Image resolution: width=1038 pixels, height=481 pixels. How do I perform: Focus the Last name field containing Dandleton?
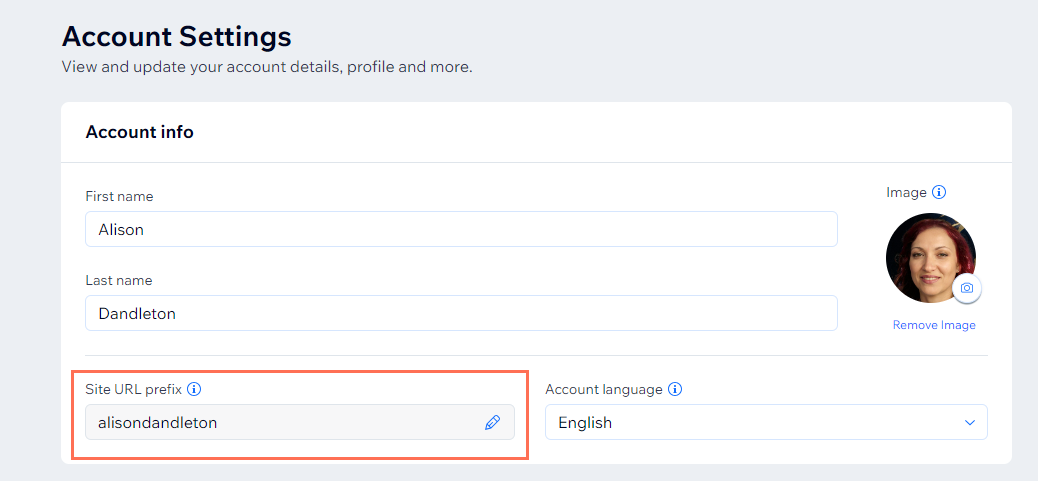click(461, 313)
